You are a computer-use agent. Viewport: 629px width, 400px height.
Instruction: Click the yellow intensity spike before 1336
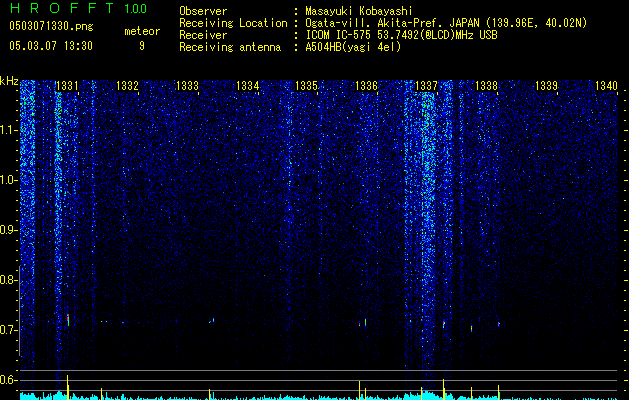[359, 389]
